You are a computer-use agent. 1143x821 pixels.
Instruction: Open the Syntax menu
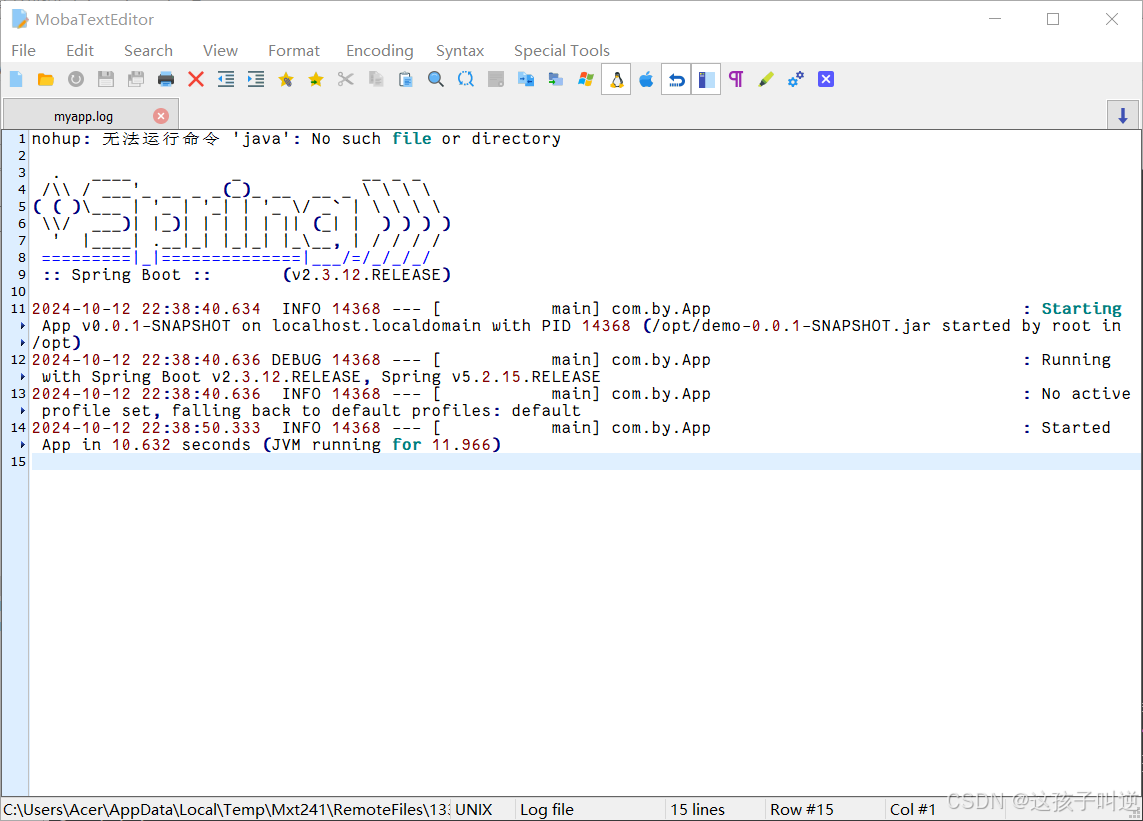pyautogui.click(x=460, y=50)
